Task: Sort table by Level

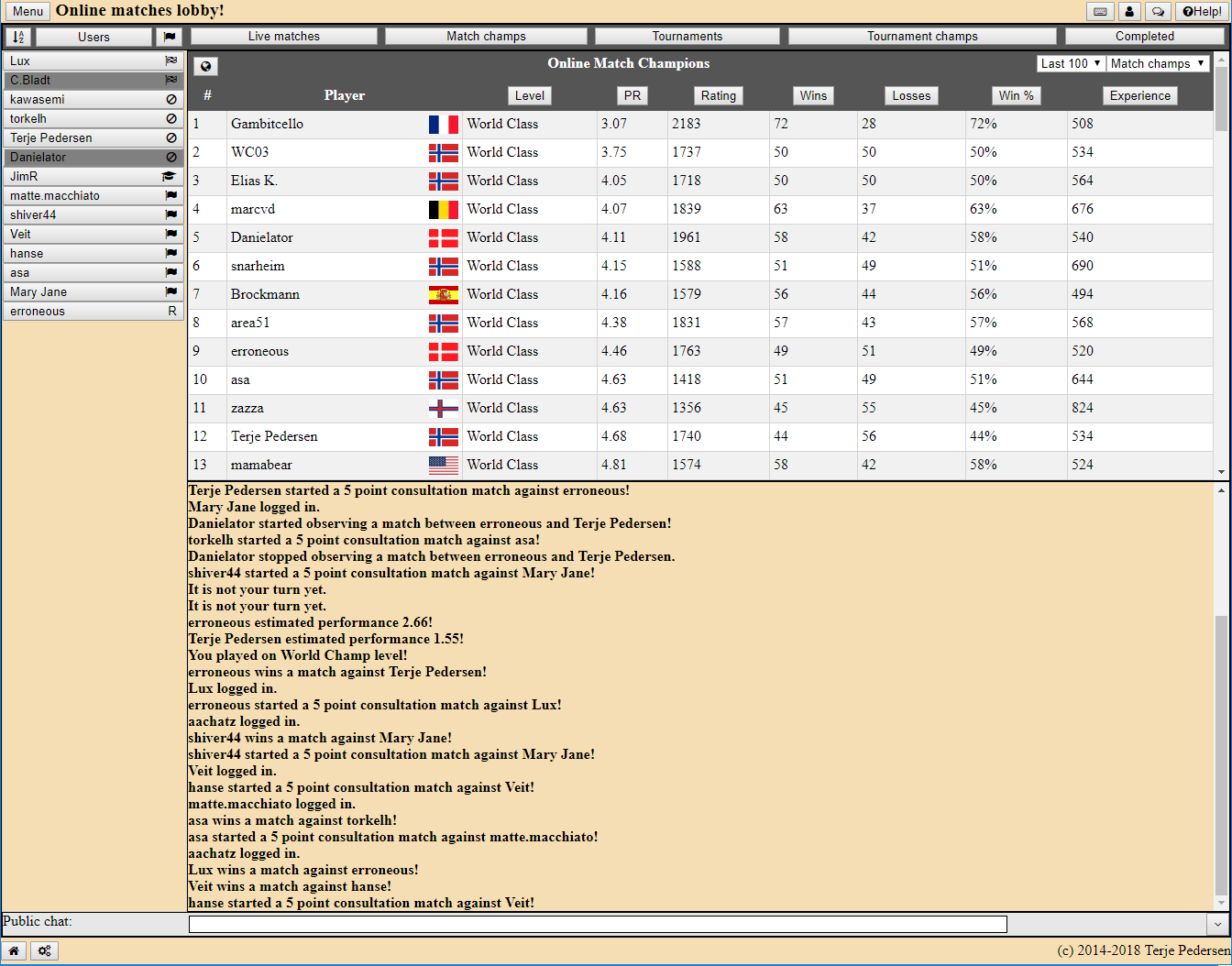Action: (x=529, y=95)
